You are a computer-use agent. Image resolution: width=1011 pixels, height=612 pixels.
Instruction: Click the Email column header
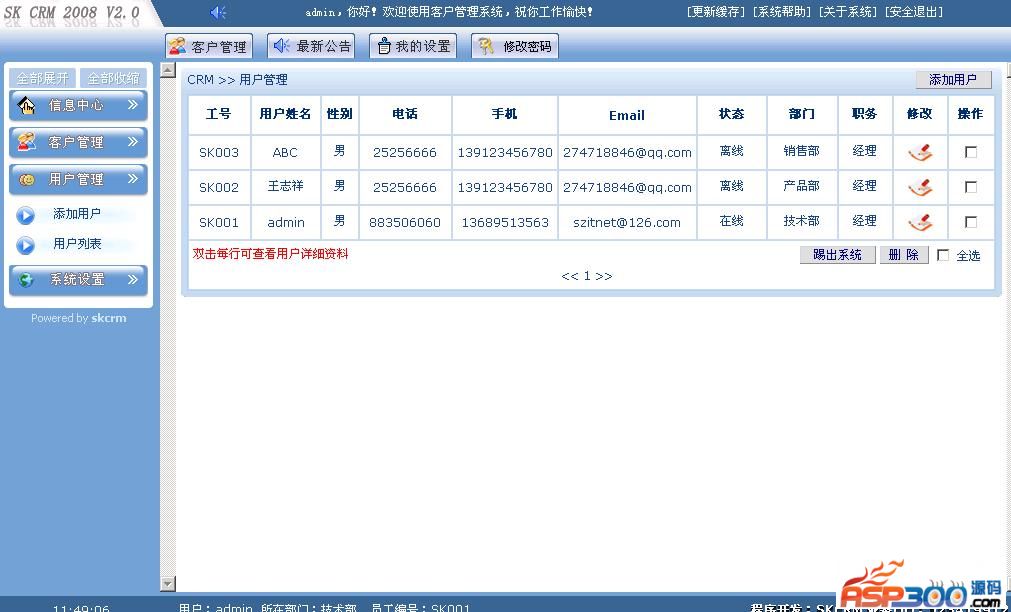pyautogui.click(x=627, y=115)
